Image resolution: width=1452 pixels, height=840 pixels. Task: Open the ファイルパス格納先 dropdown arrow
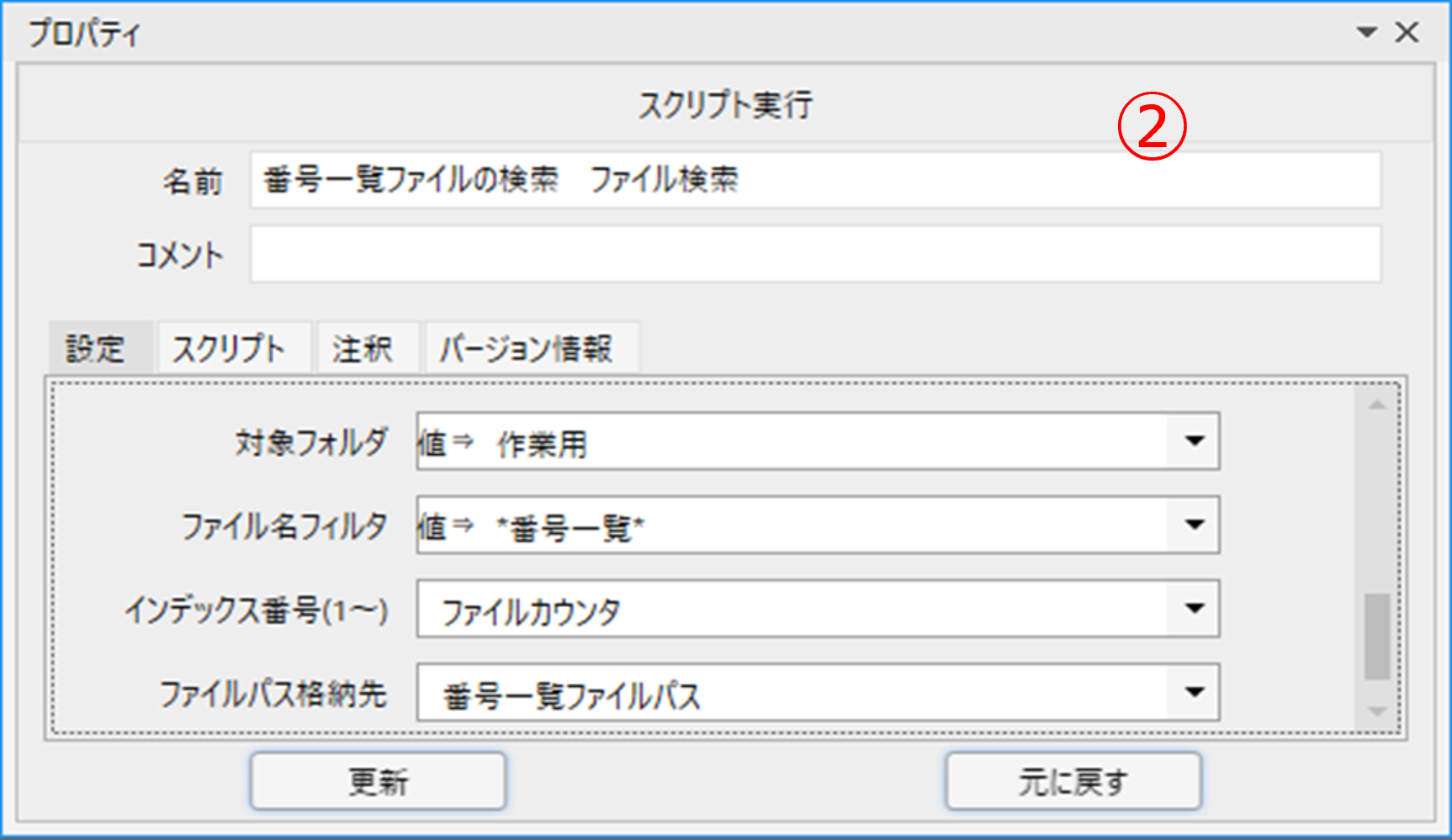click(x=1194, y=693)
